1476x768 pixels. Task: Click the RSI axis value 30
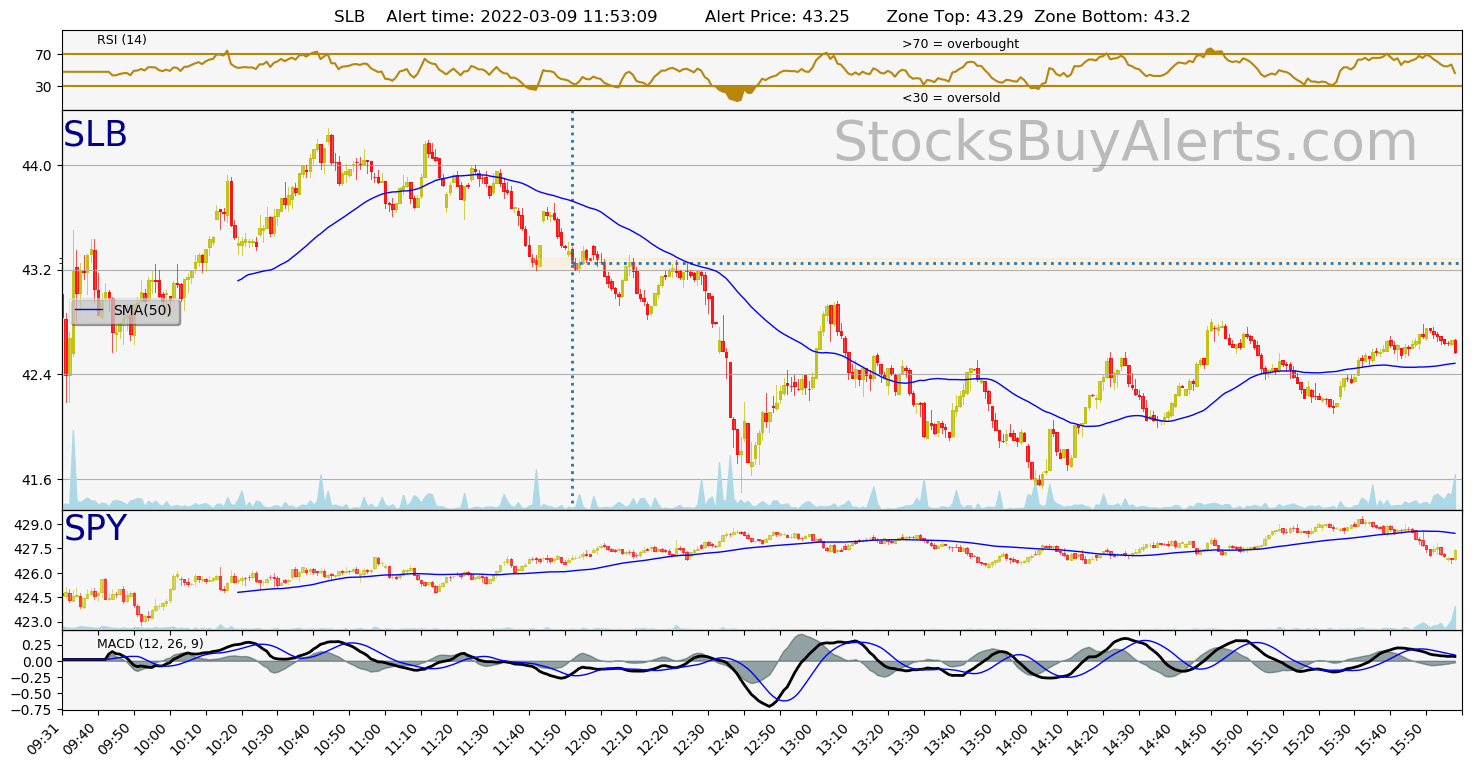[43, 87]
